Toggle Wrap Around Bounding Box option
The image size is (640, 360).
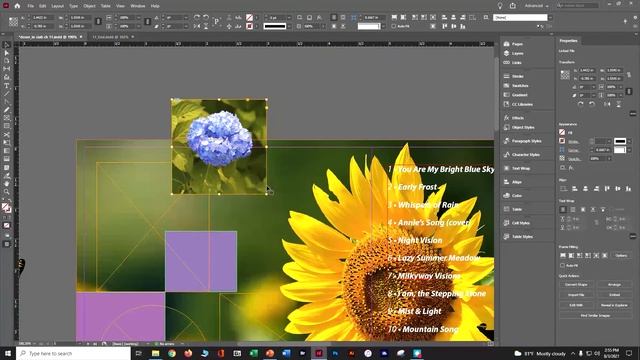pos(573,209)
